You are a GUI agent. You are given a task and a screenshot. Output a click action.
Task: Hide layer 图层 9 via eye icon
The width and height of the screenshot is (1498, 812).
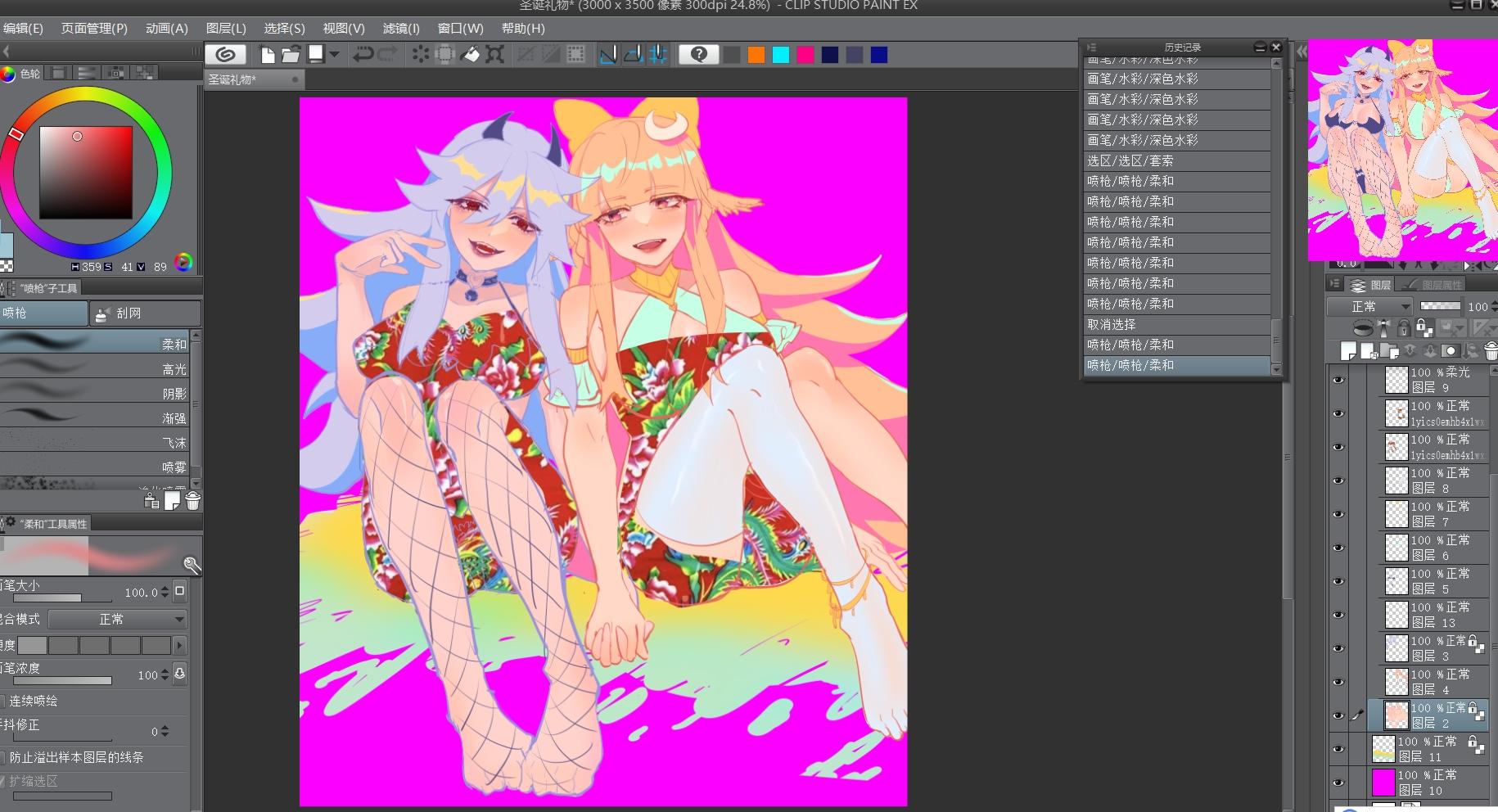tap(1338, 380)
